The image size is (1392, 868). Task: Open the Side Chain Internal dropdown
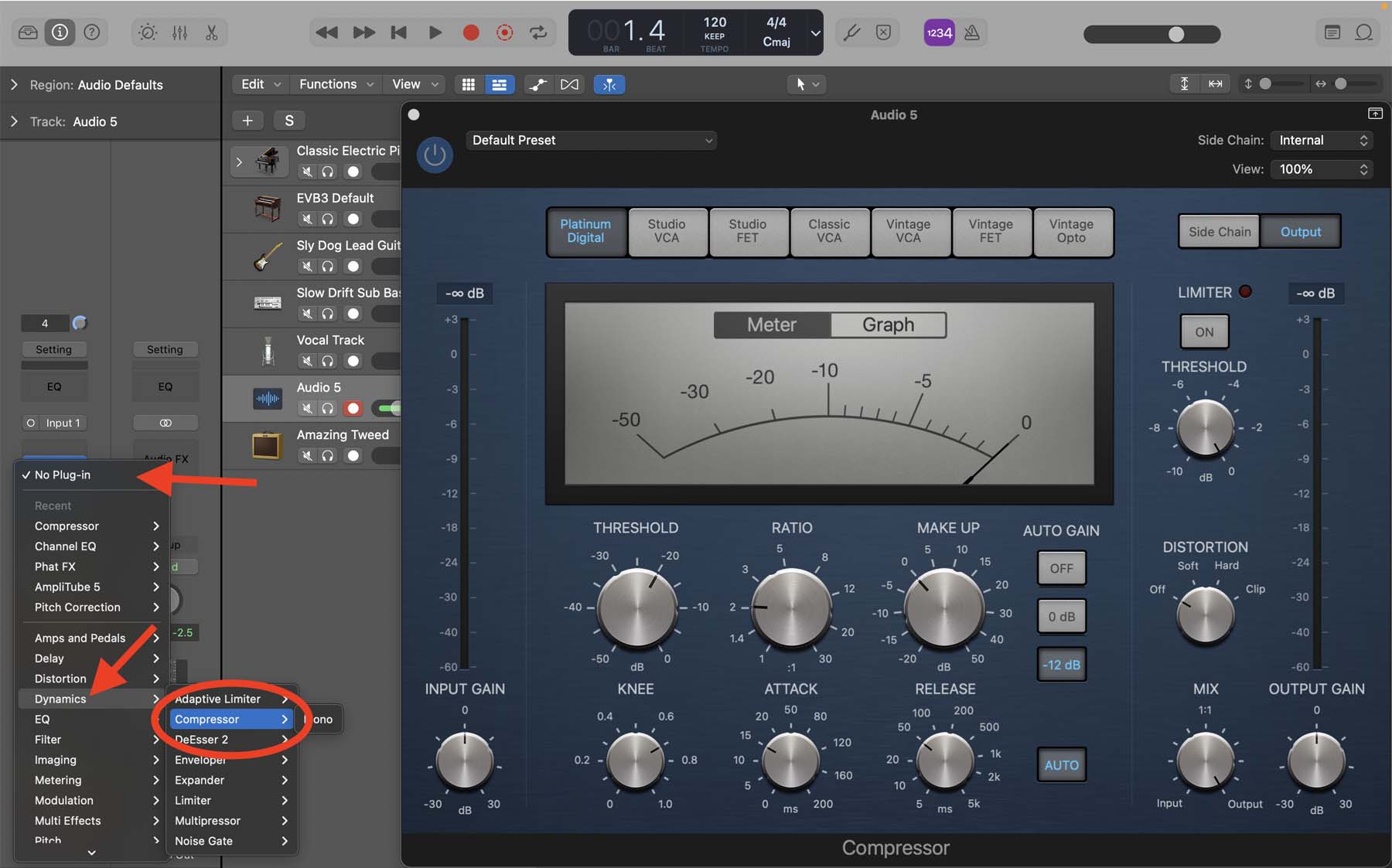[x=1322, y=140]
